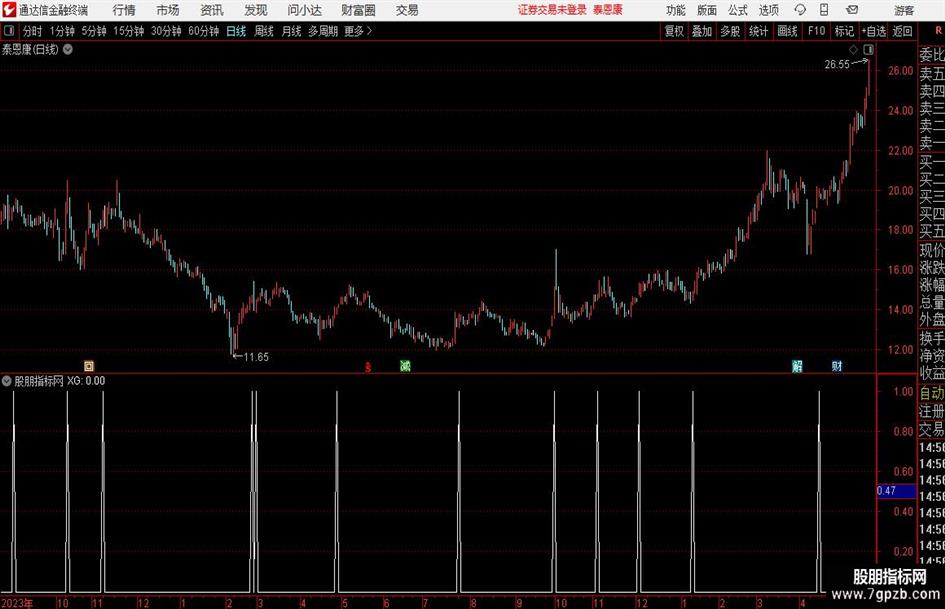945x609 pixels.
Task: Click the XG: 0.00 indicator value
Action: 86,381
